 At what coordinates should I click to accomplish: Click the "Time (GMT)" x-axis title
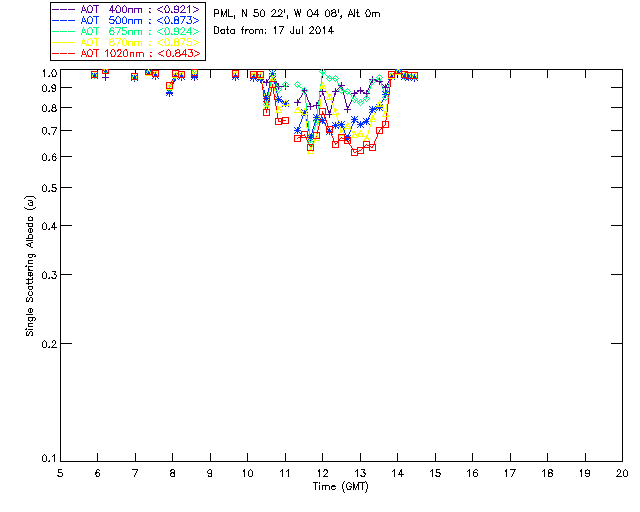pos(341,487)
